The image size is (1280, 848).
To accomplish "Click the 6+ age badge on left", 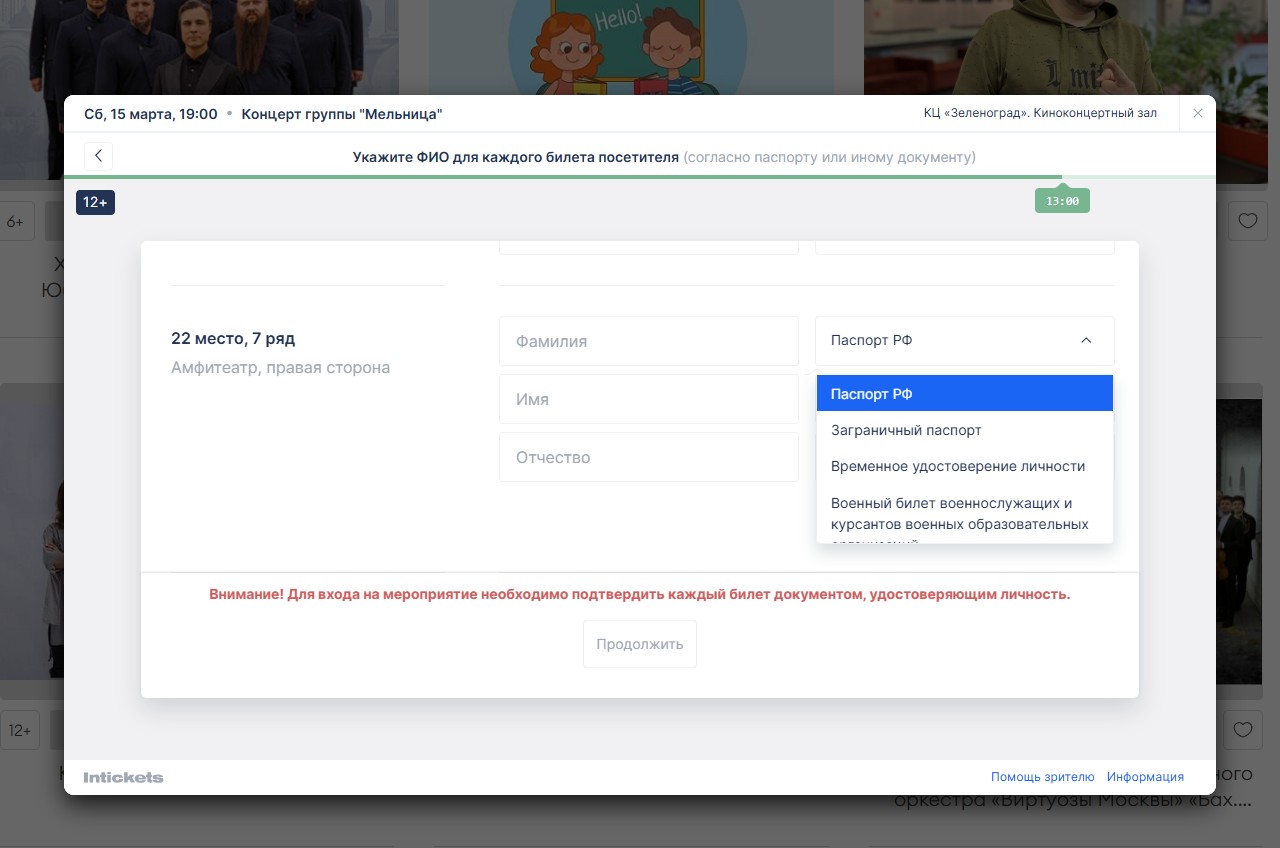I will [16, 221].
